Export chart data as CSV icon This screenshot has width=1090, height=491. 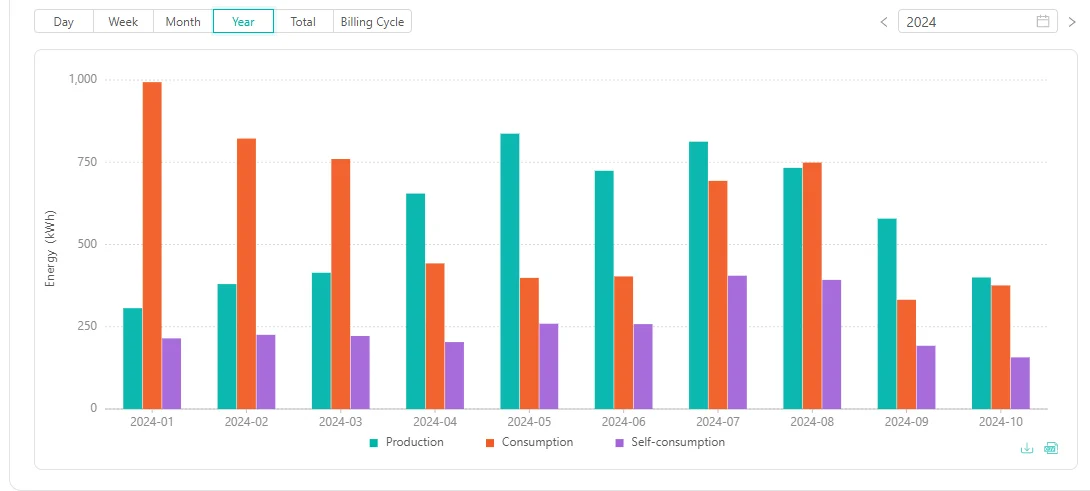[x=1051, y=448]
